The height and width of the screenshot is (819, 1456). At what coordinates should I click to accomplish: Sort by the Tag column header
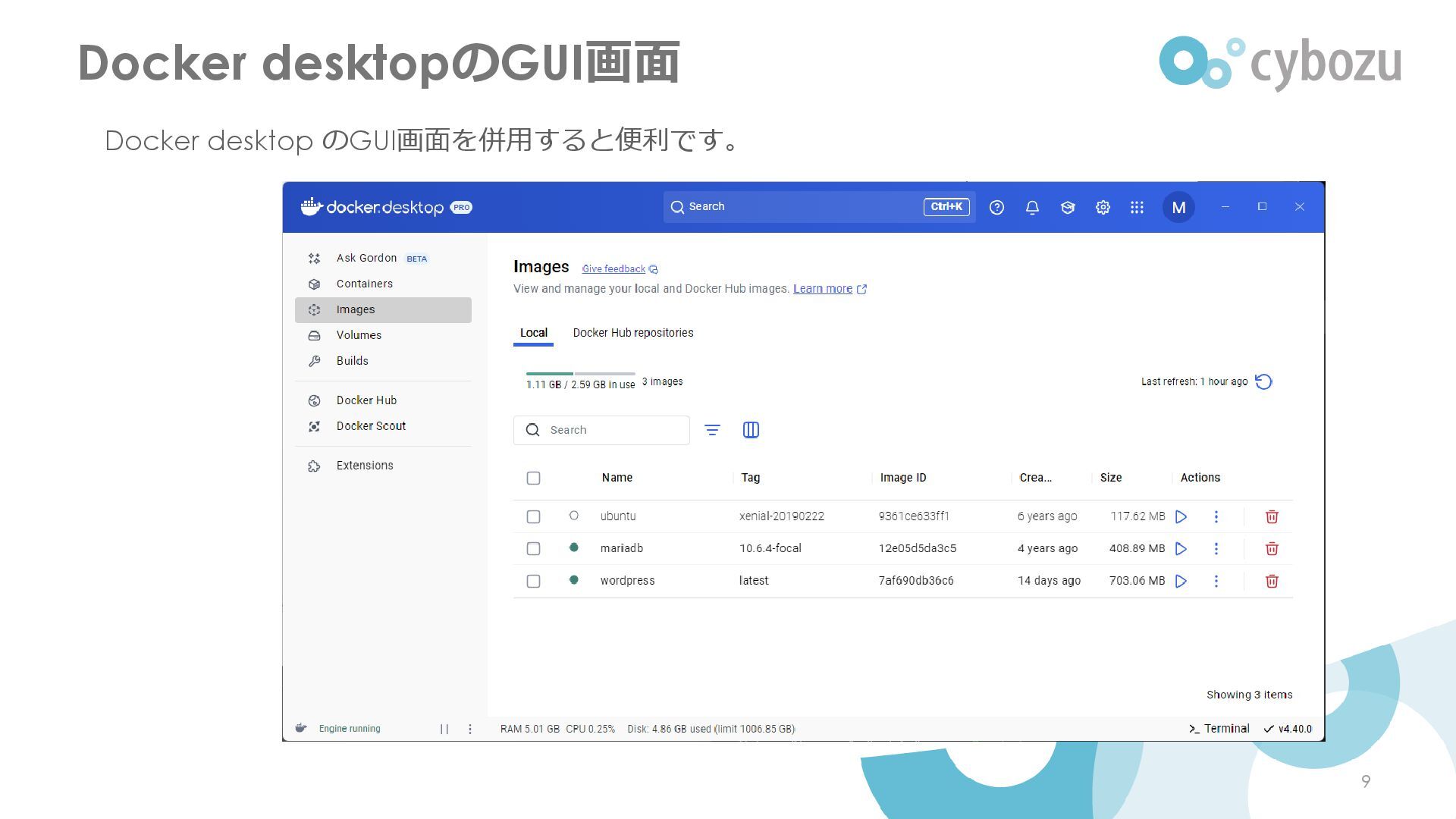pos(751,478)
